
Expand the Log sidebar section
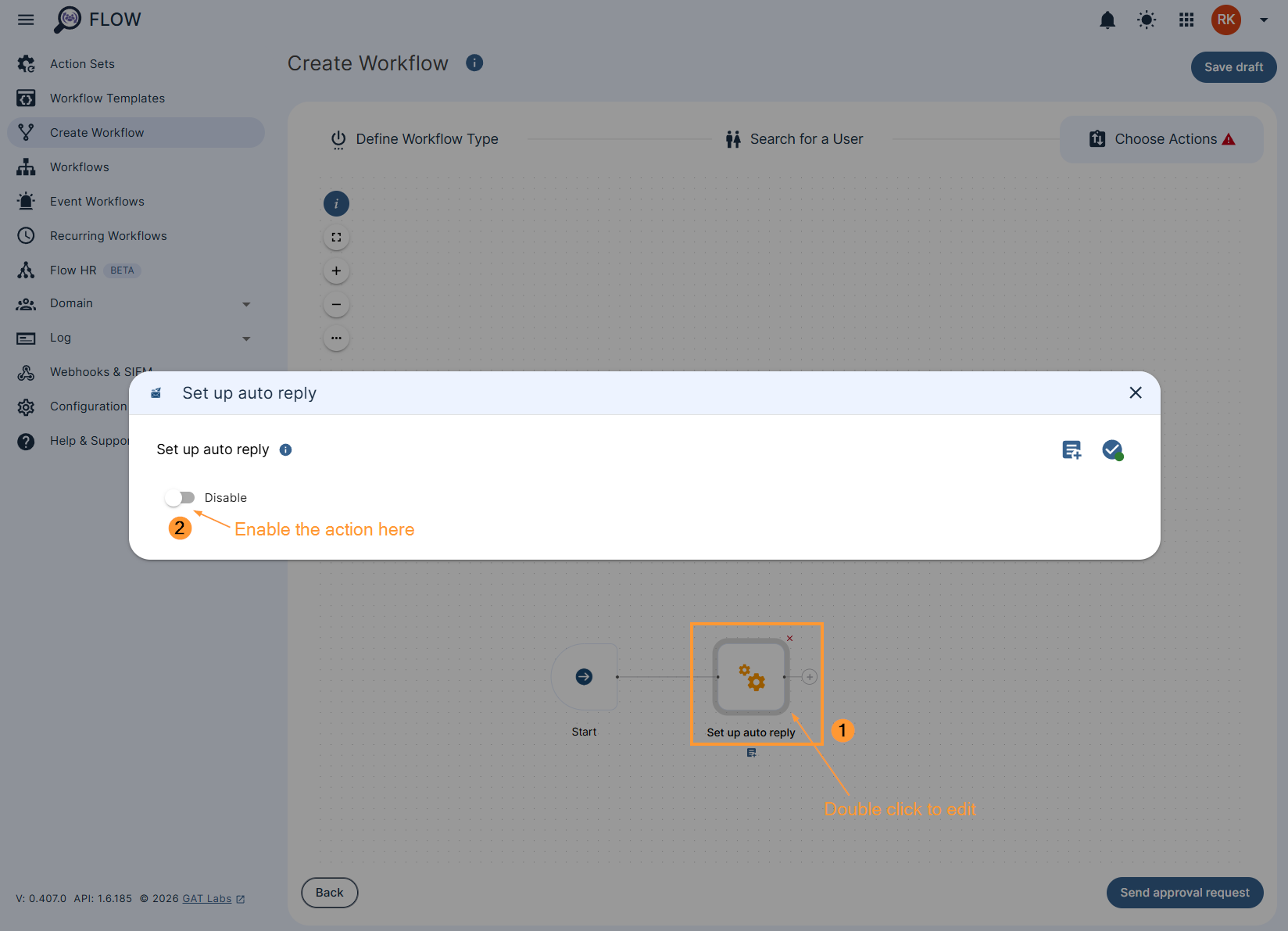(247, 338)
